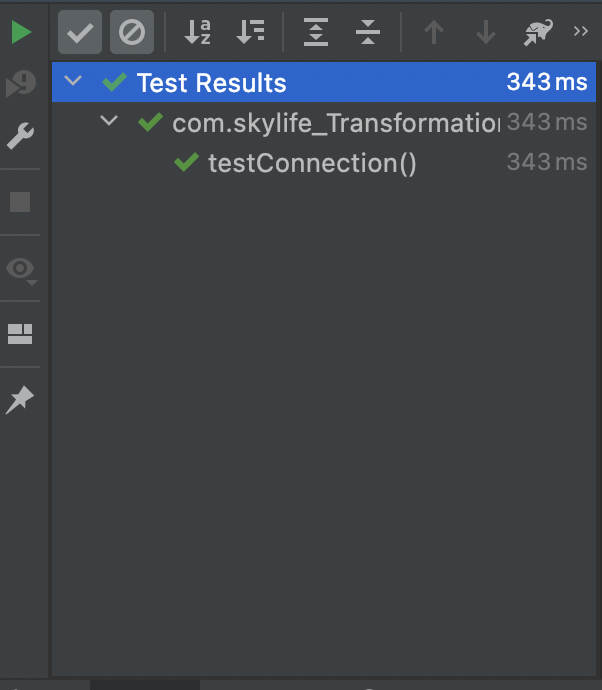This screenshot has height=690, width=602.
Task: Go to next failed test arrow
Action: [486, 32]
